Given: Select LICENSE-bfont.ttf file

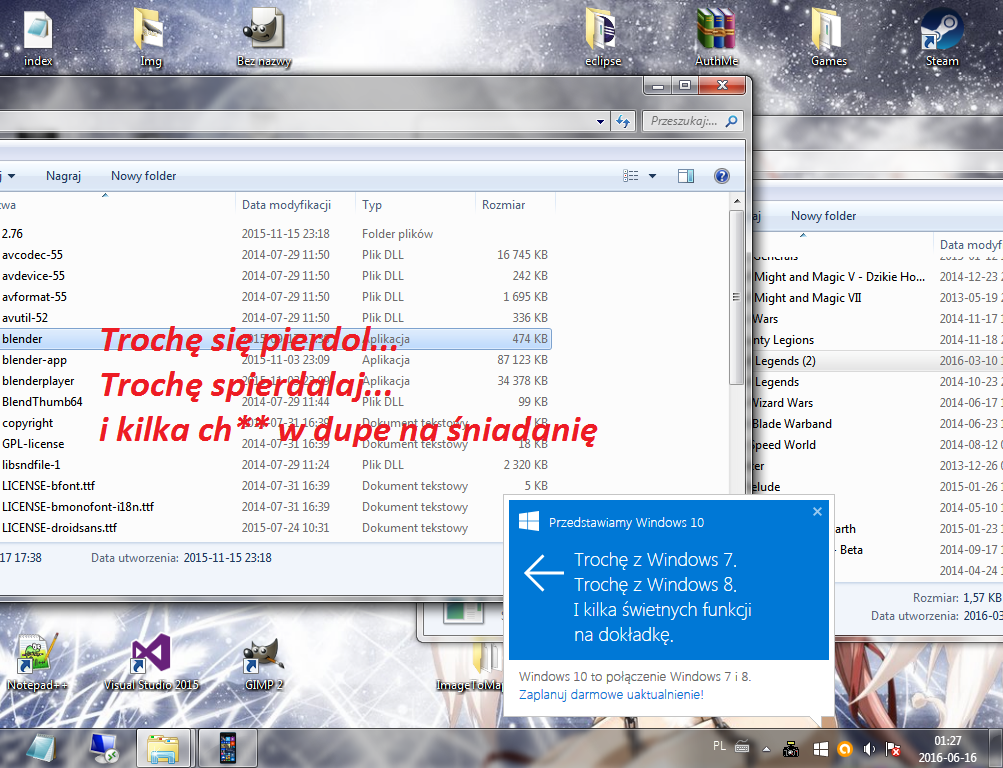Looking at the screenshot, I should pos(275,486).
